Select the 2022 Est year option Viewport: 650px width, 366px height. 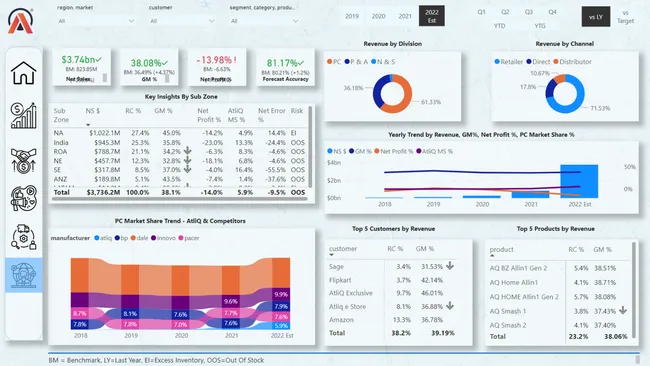coord(432,16)
